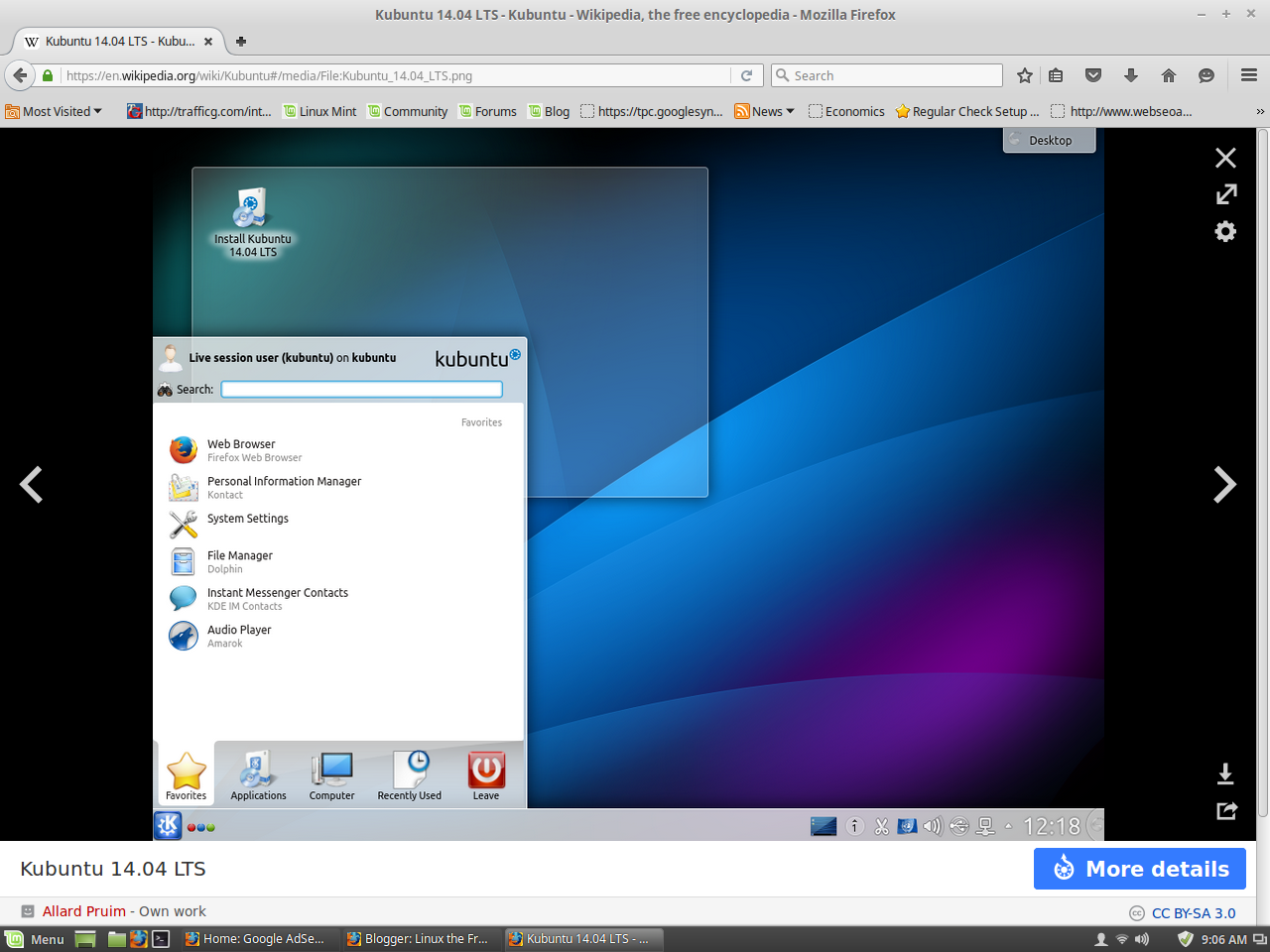The height and width of the screenshot is (952, 1270).
Task: Bookmark this page with the star icon
Action: point(1025,75)
